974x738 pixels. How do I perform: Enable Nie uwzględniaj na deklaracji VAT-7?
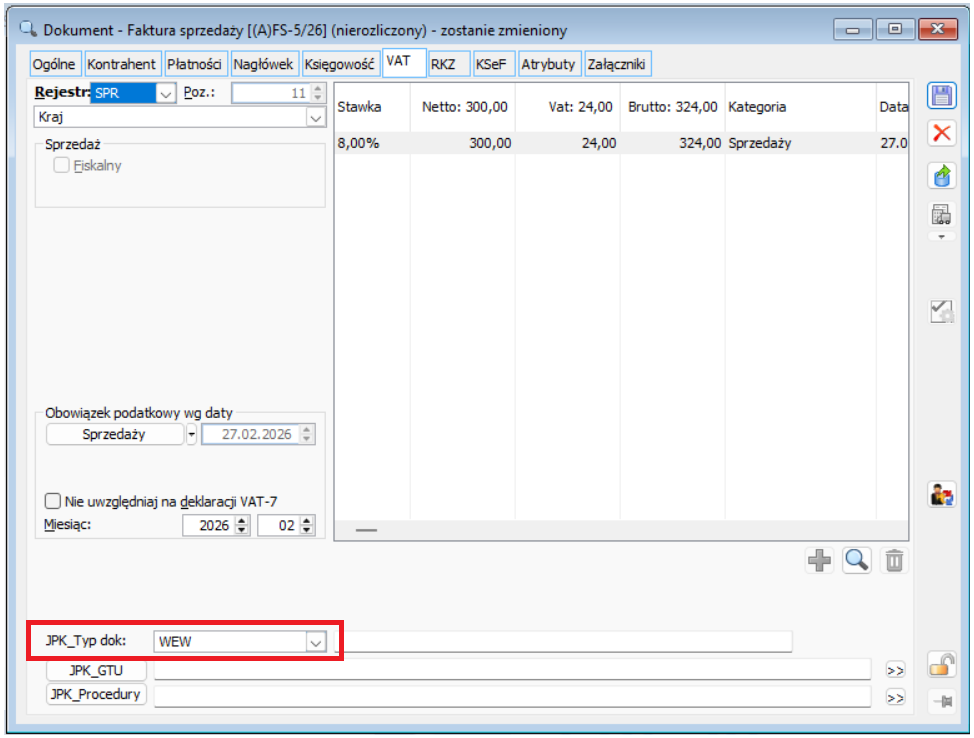54,501
